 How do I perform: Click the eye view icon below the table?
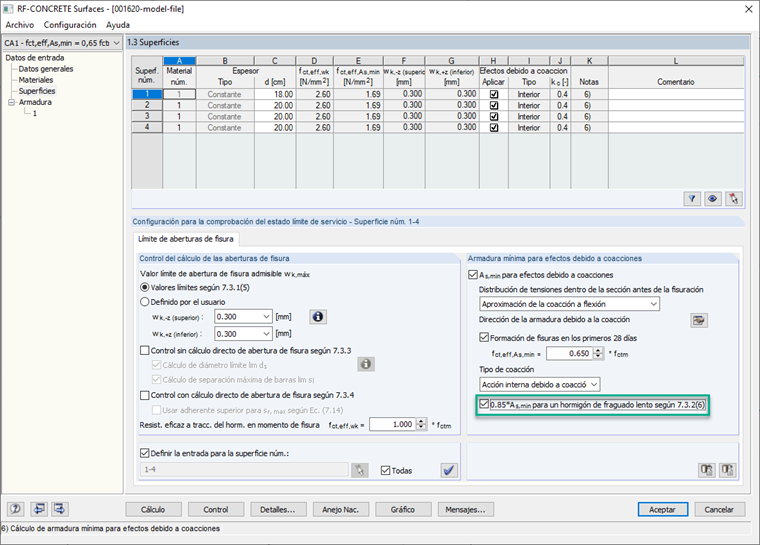point(712,199)
